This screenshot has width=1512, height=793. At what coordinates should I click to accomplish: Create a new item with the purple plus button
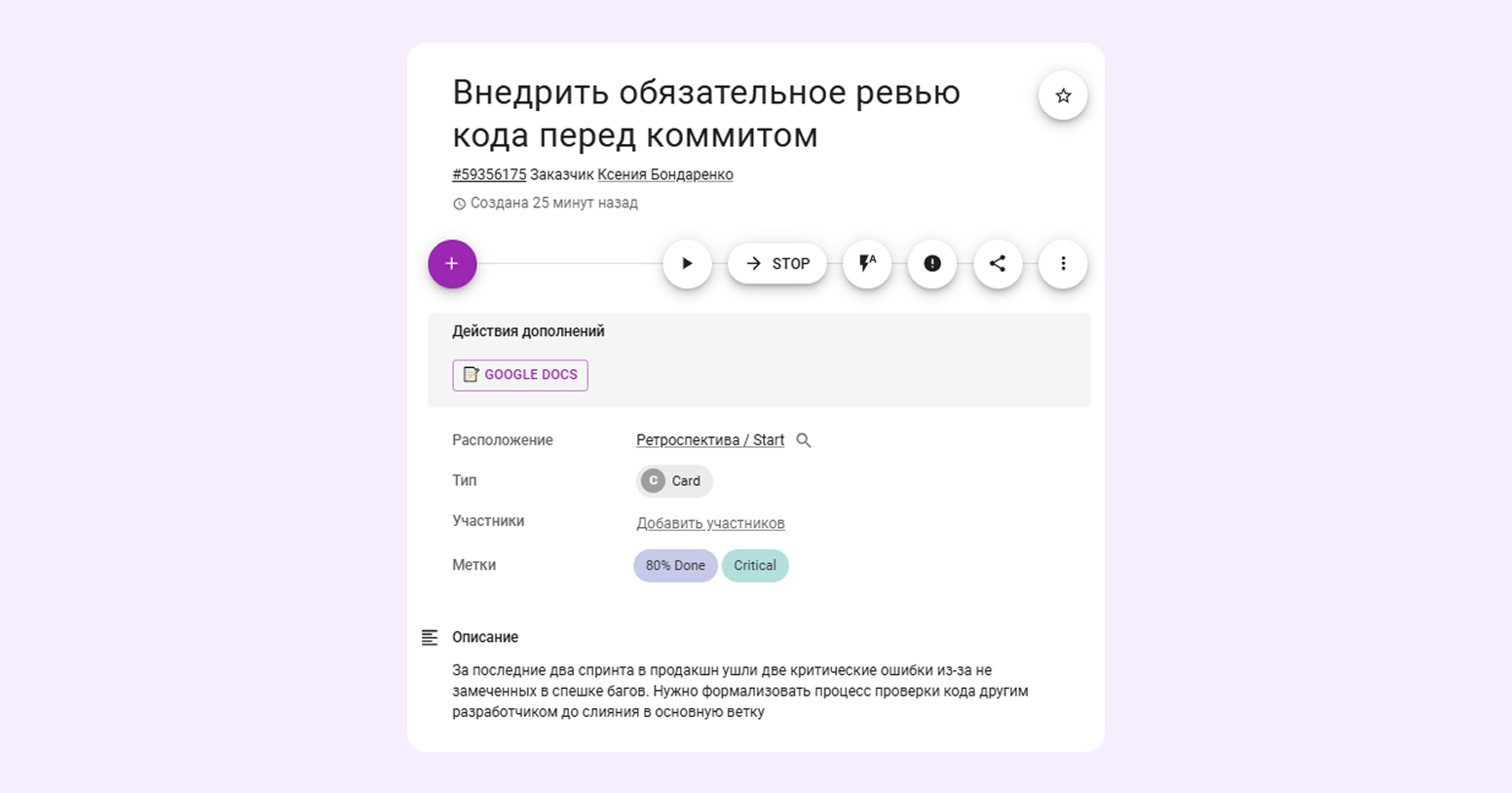pyautogui.click(x=452, y=264)
